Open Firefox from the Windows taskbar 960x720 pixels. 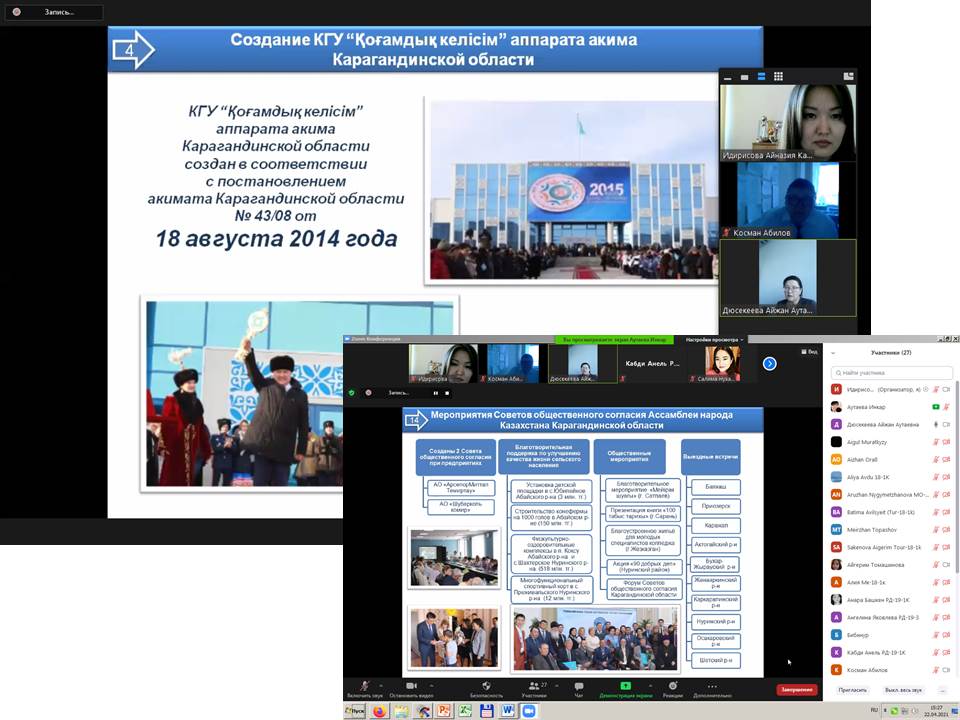380,711
